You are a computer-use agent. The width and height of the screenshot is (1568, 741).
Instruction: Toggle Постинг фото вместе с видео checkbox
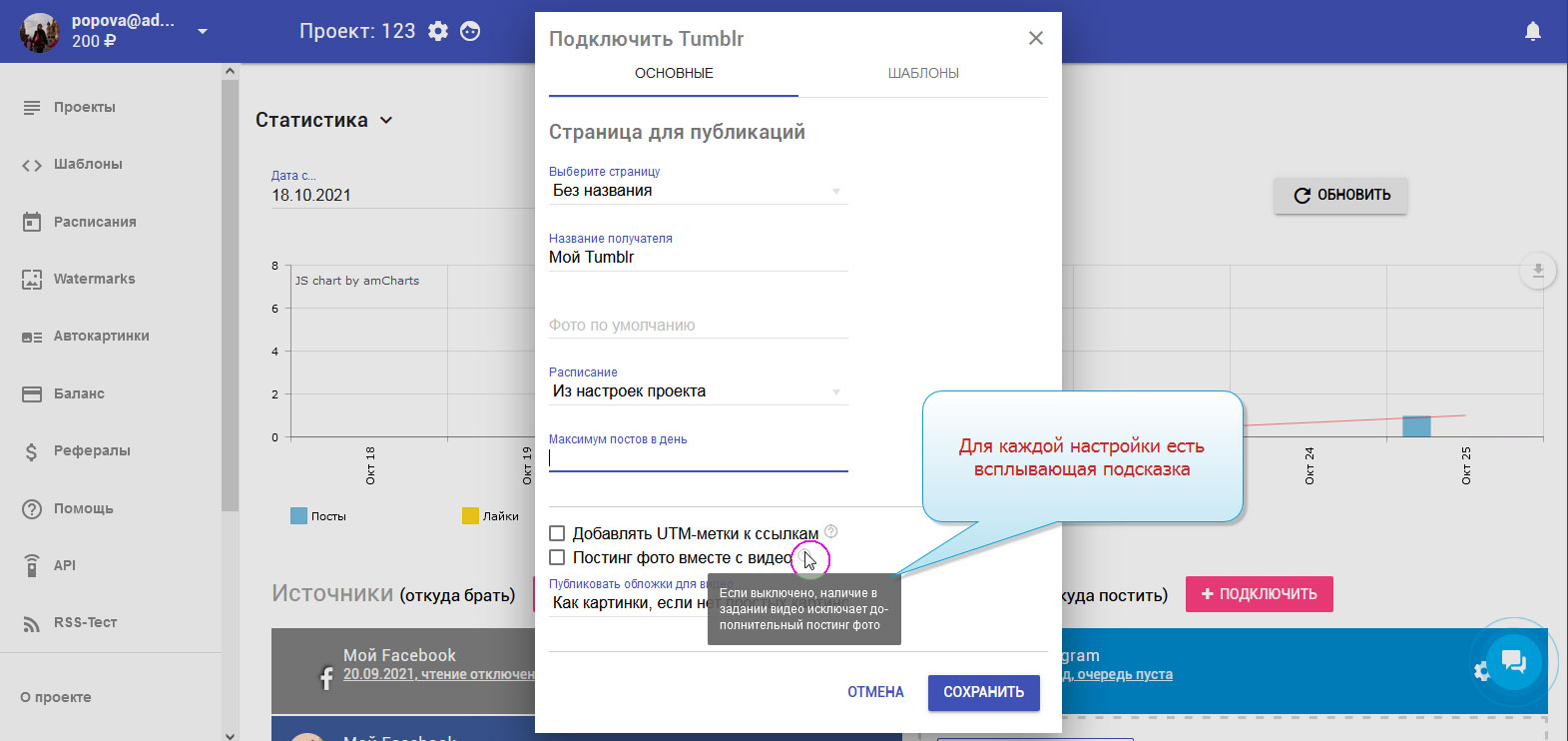pos(557,557)
